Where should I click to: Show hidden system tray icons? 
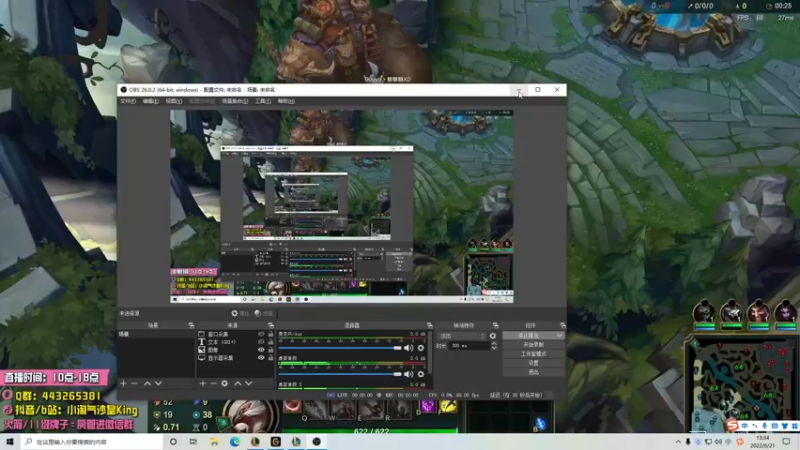pos(678,441)
